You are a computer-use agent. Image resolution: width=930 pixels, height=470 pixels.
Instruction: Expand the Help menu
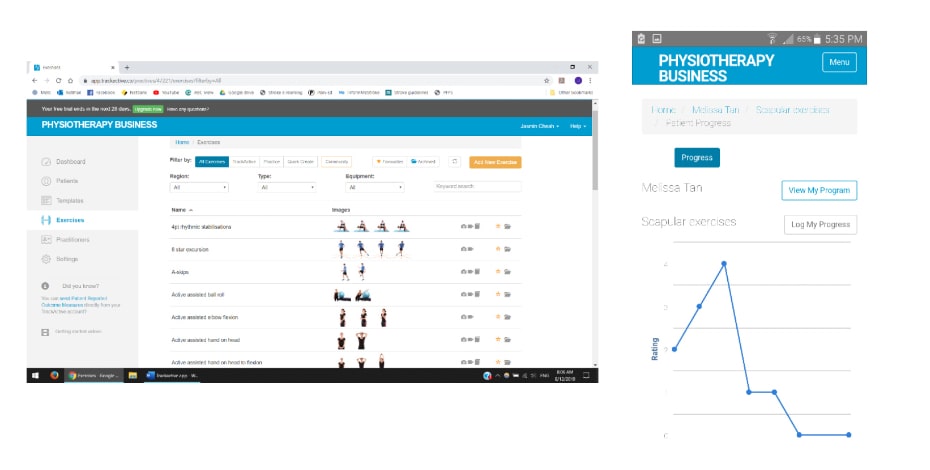[x=578, y=126]
